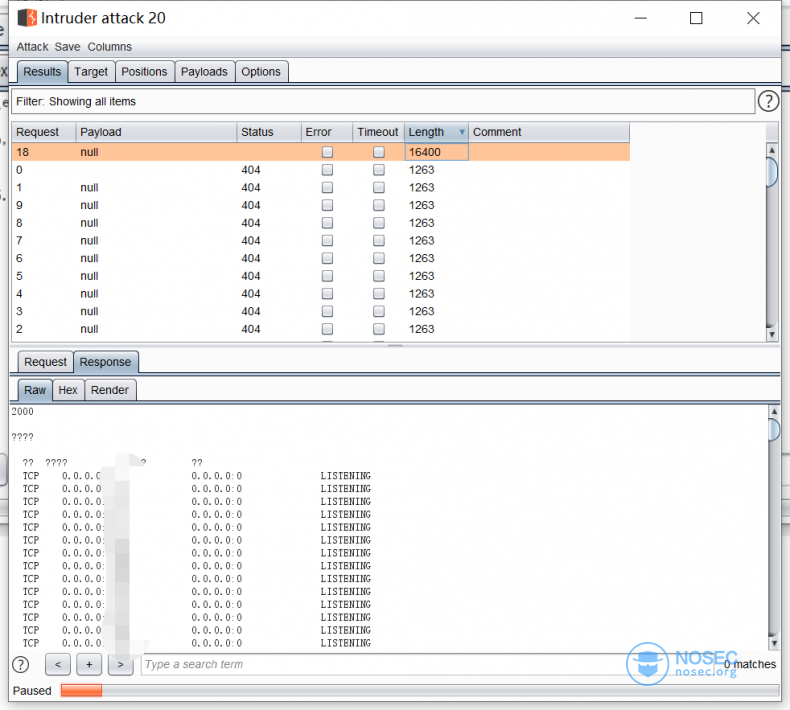Image resolution: width=790 pixels, height=710 pixels.
Task: Open the Attack menu
Action: [x=32, y=47]
